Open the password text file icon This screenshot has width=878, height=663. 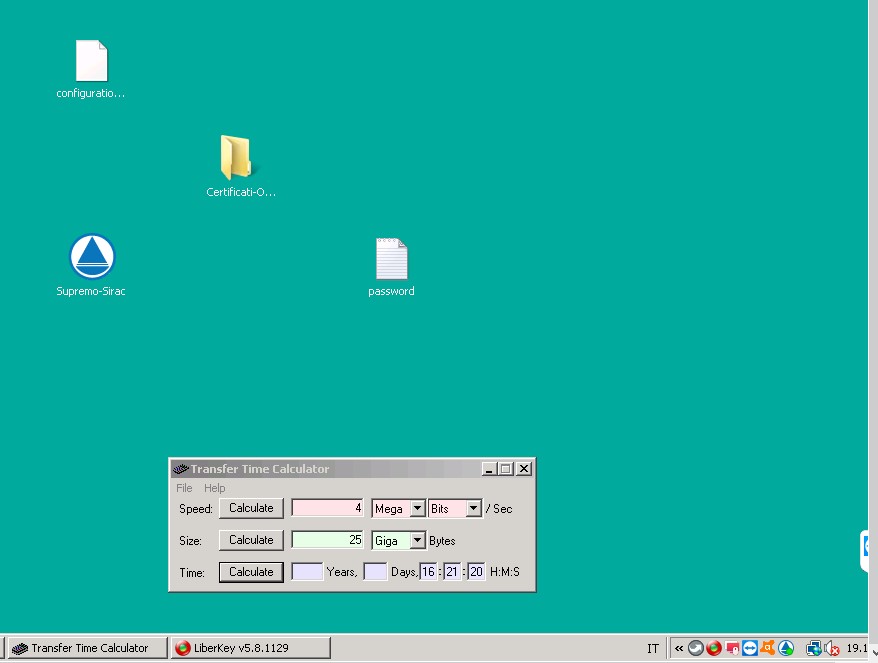pyautogui.click(x=391, y=259)
